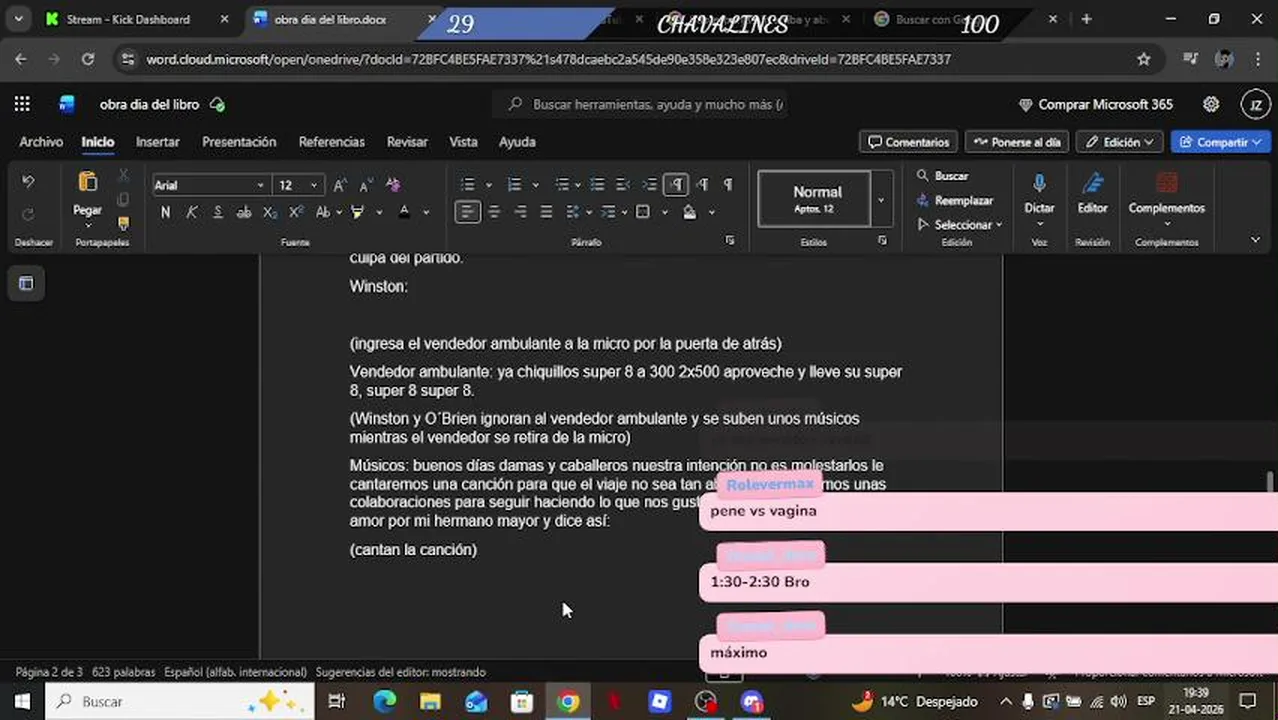Screen dimensions: 1278x720
Task: Apply the bulleted list icon
Action: coord(467,185)
